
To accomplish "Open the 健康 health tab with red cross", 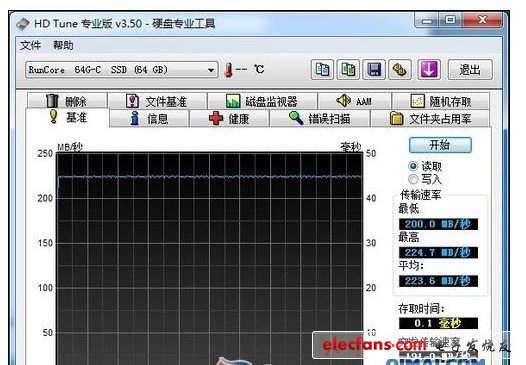I will (x=229, y=119).
